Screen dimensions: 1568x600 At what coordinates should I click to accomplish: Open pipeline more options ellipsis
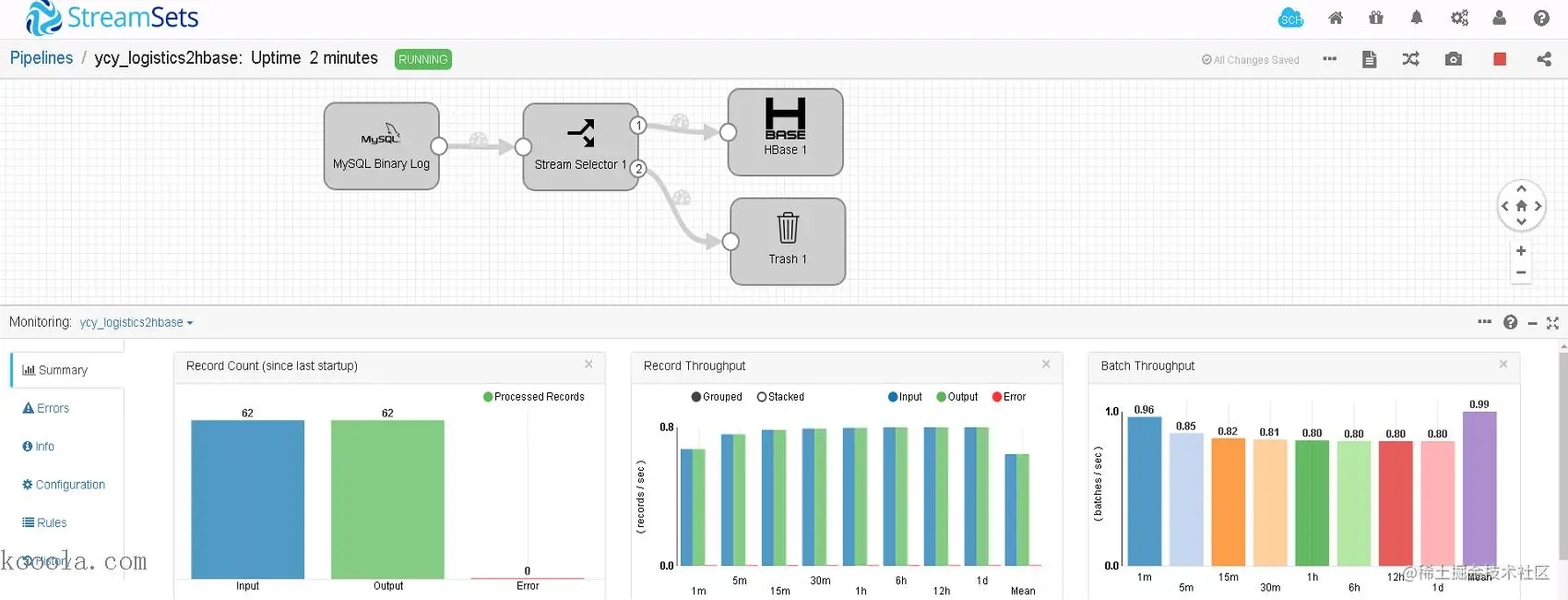(1329, 59)
